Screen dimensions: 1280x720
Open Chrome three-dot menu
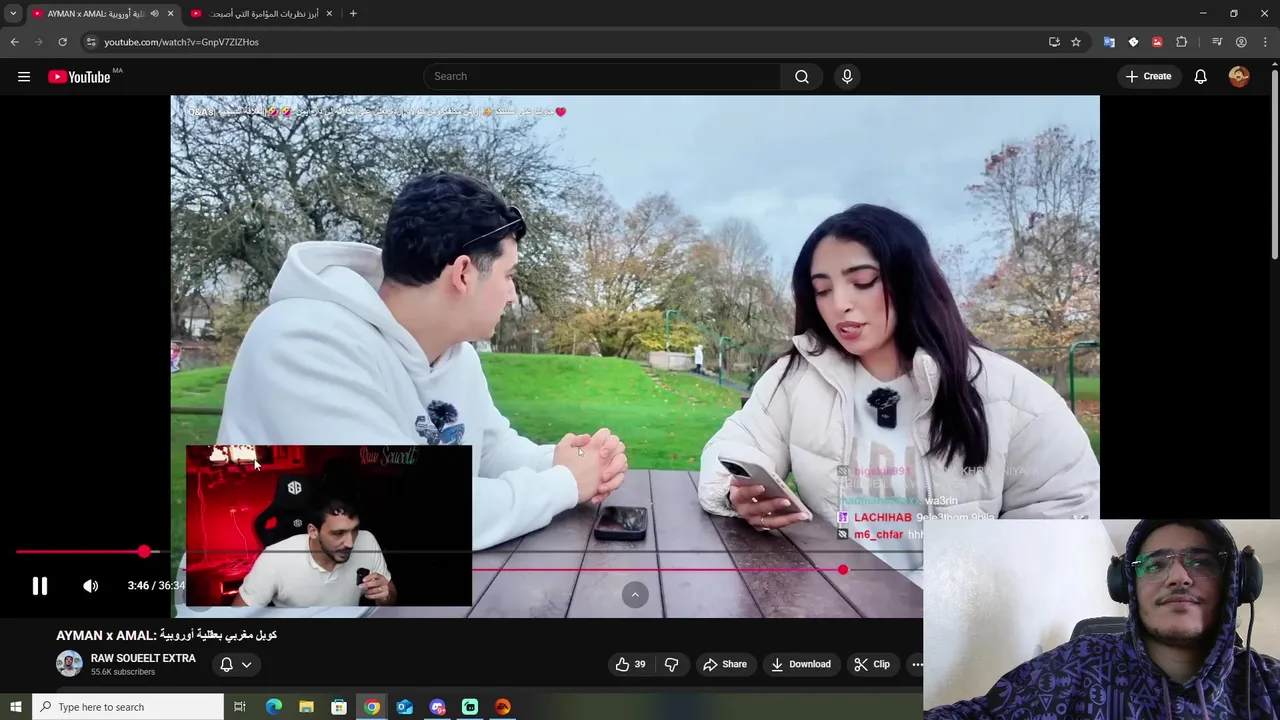1266,42
